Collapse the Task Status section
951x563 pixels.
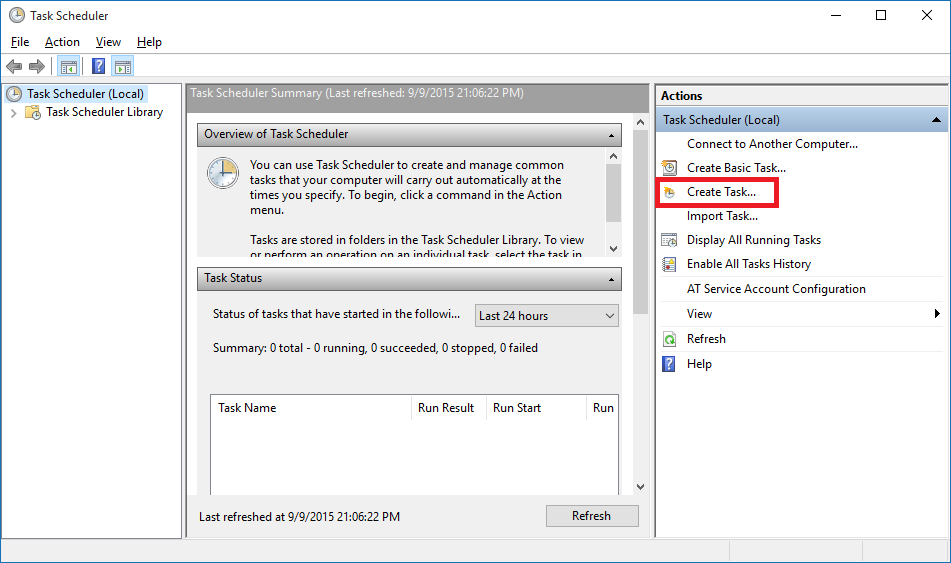pos(611,279)
